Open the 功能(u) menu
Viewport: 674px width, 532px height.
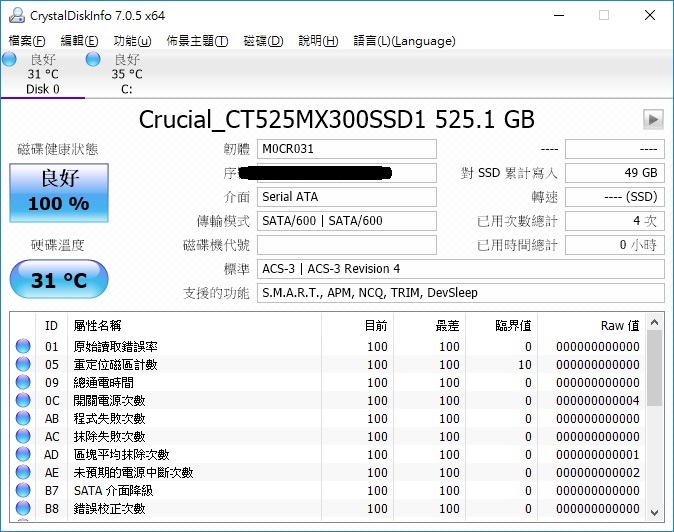(132, 41)
